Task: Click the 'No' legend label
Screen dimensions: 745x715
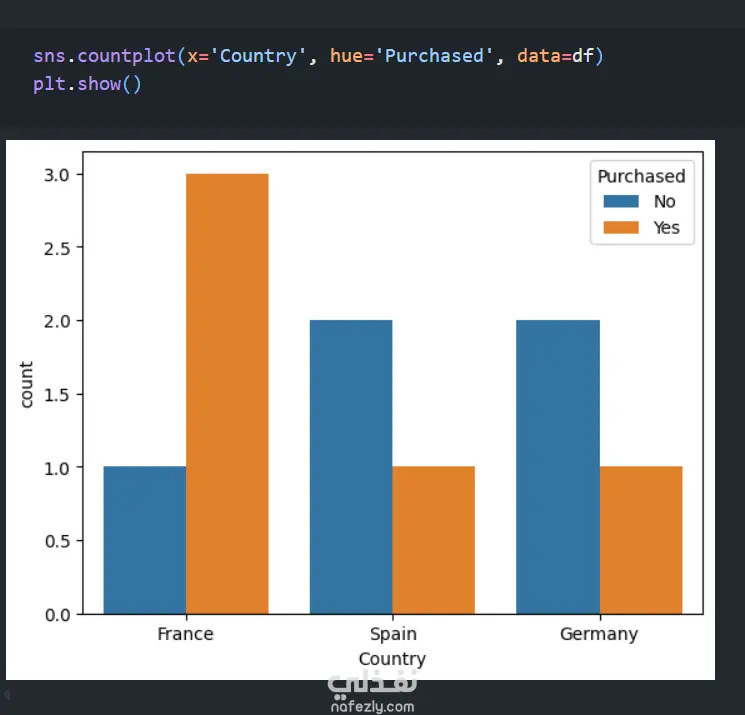Action: click(664, 202)
